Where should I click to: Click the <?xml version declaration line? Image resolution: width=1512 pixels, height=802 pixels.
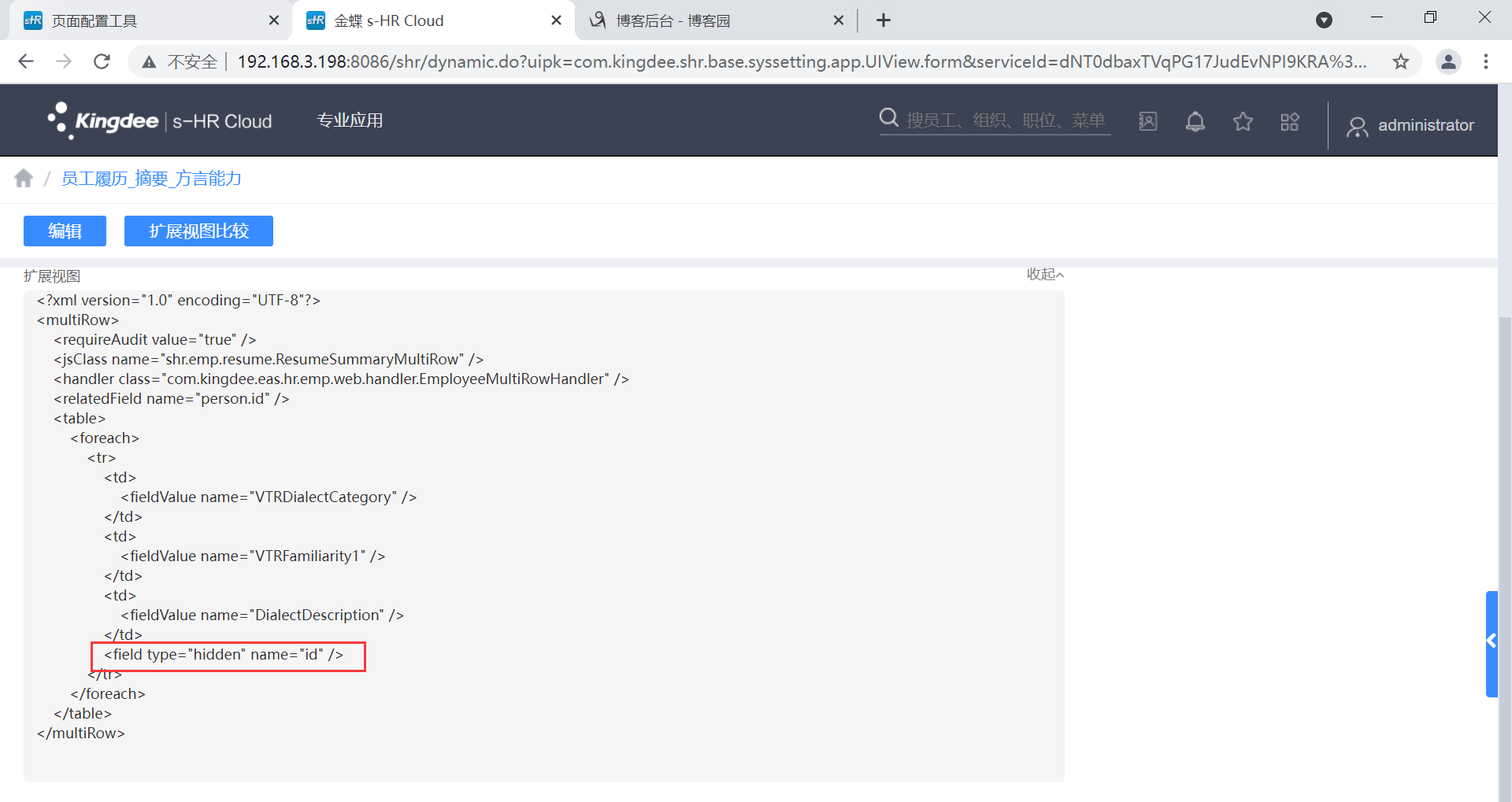coord(179,301)
